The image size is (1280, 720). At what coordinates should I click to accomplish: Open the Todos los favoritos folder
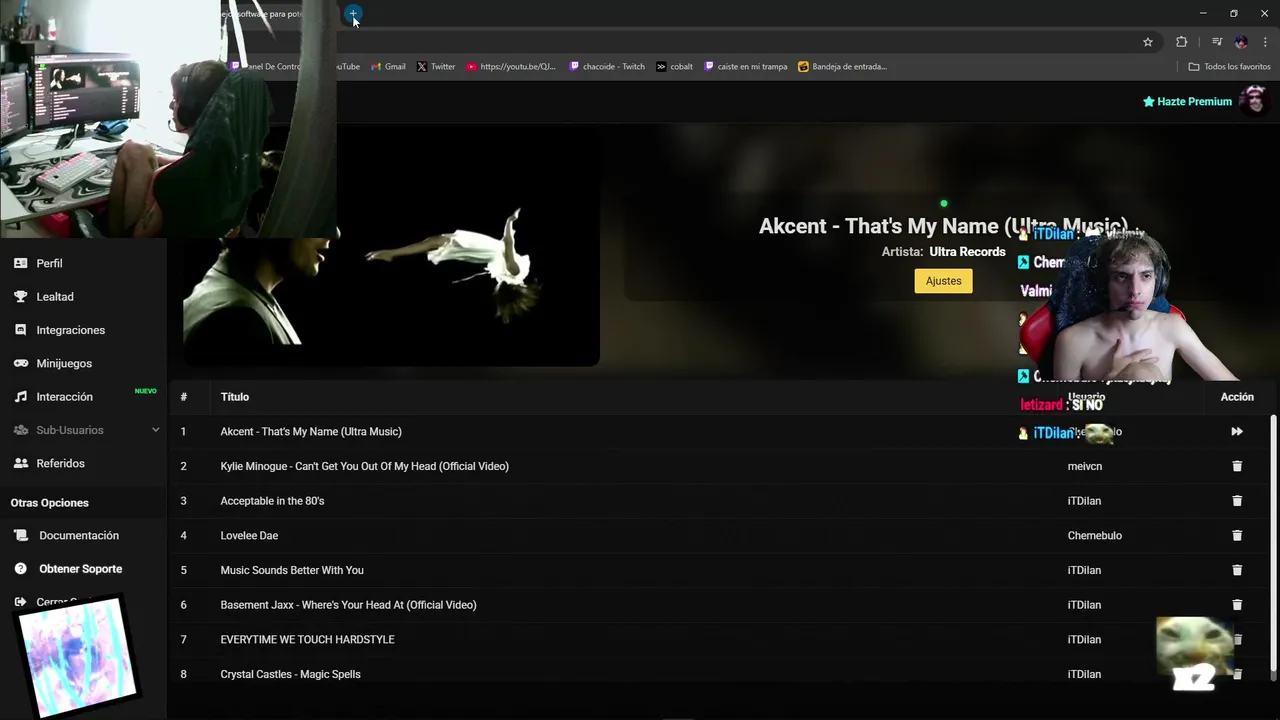1230,67
